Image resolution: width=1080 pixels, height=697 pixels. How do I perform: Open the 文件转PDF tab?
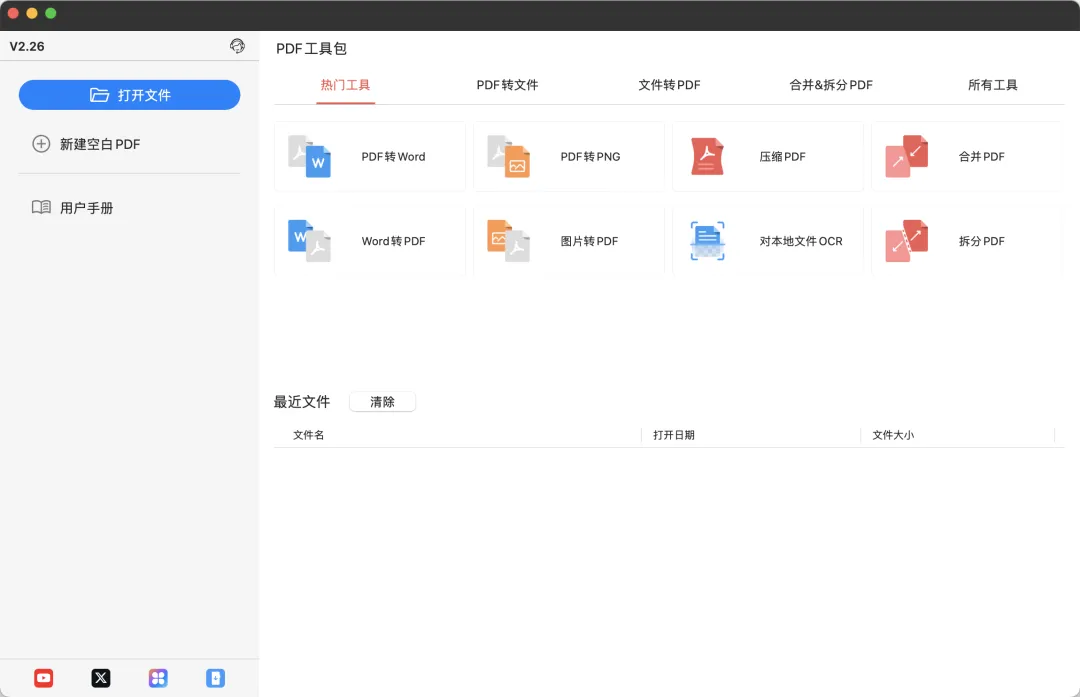669,85
